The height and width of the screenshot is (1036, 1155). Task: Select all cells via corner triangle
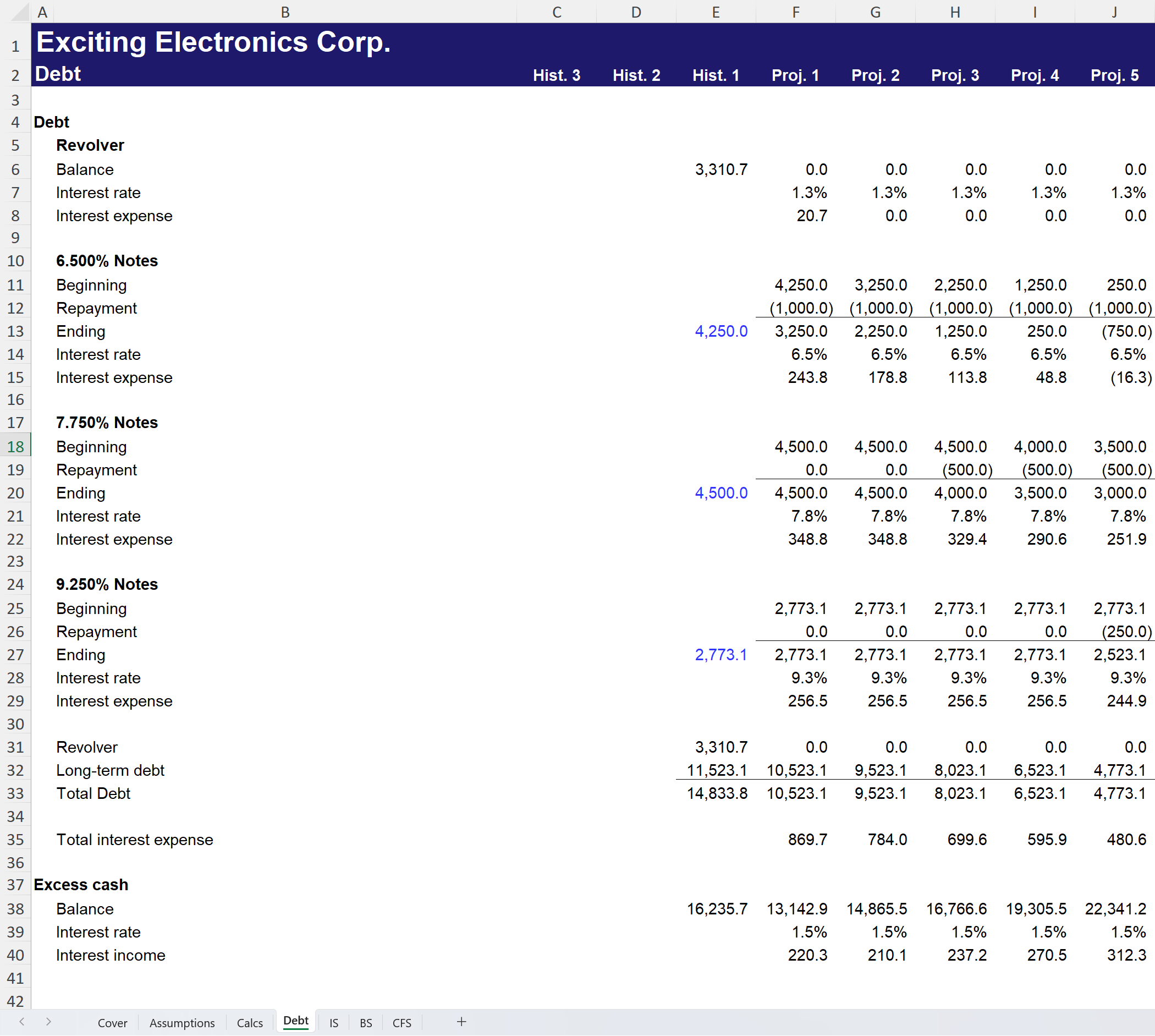pos(19,12)
